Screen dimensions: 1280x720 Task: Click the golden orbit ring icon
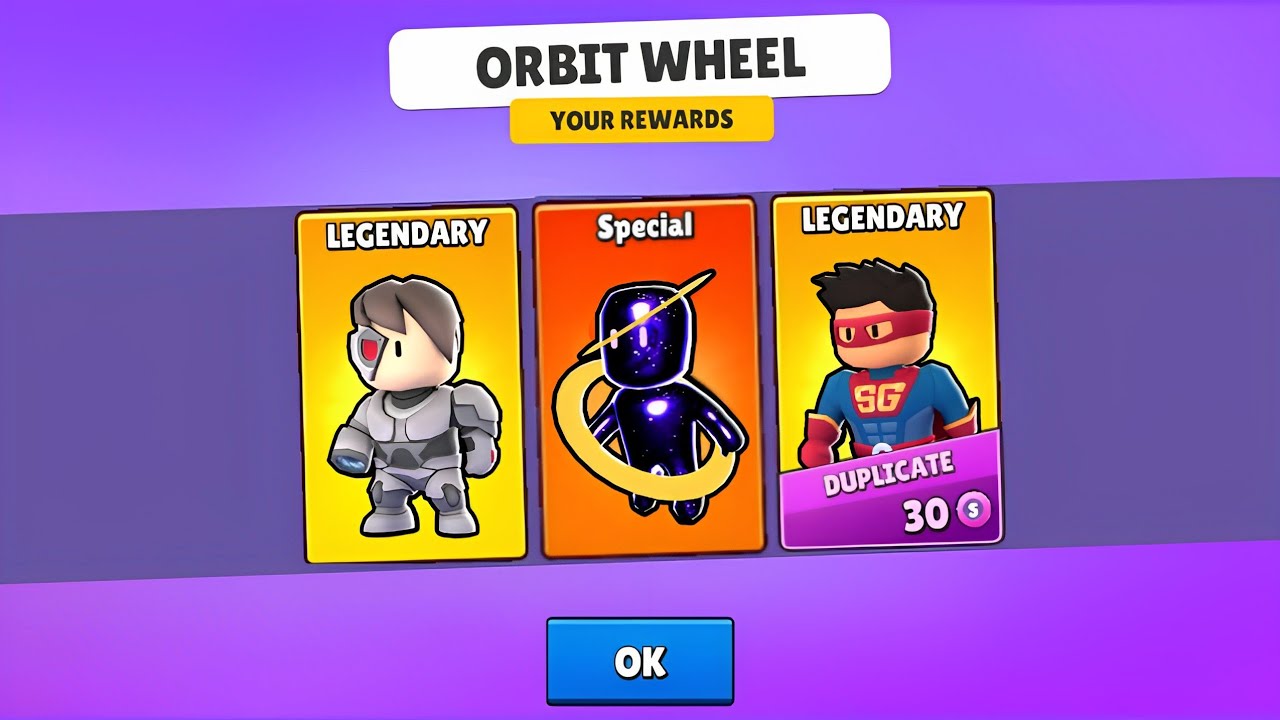pos(632,400)
